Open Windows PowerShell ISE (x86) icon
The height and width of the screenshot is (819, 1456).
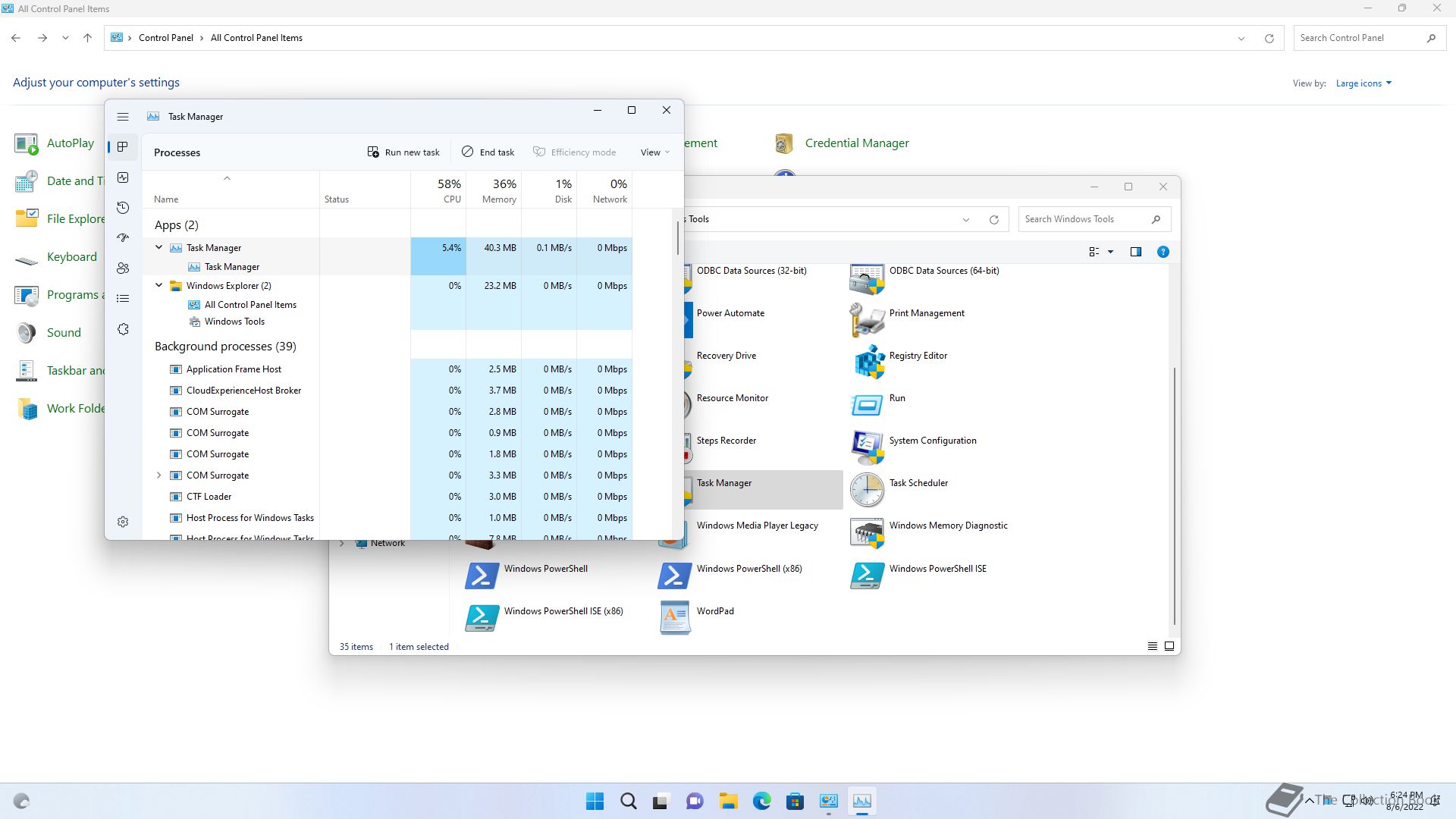point(482,617)
